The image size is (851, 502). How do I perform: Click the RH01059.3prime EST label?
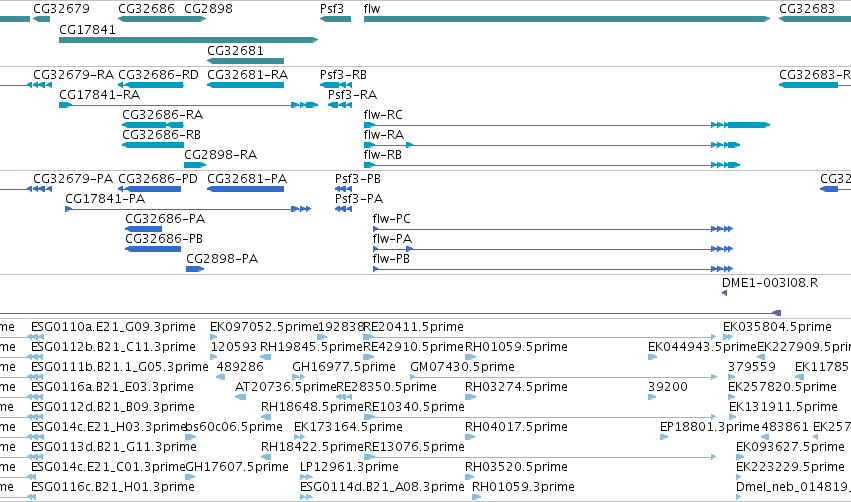[x=523, y=487]
